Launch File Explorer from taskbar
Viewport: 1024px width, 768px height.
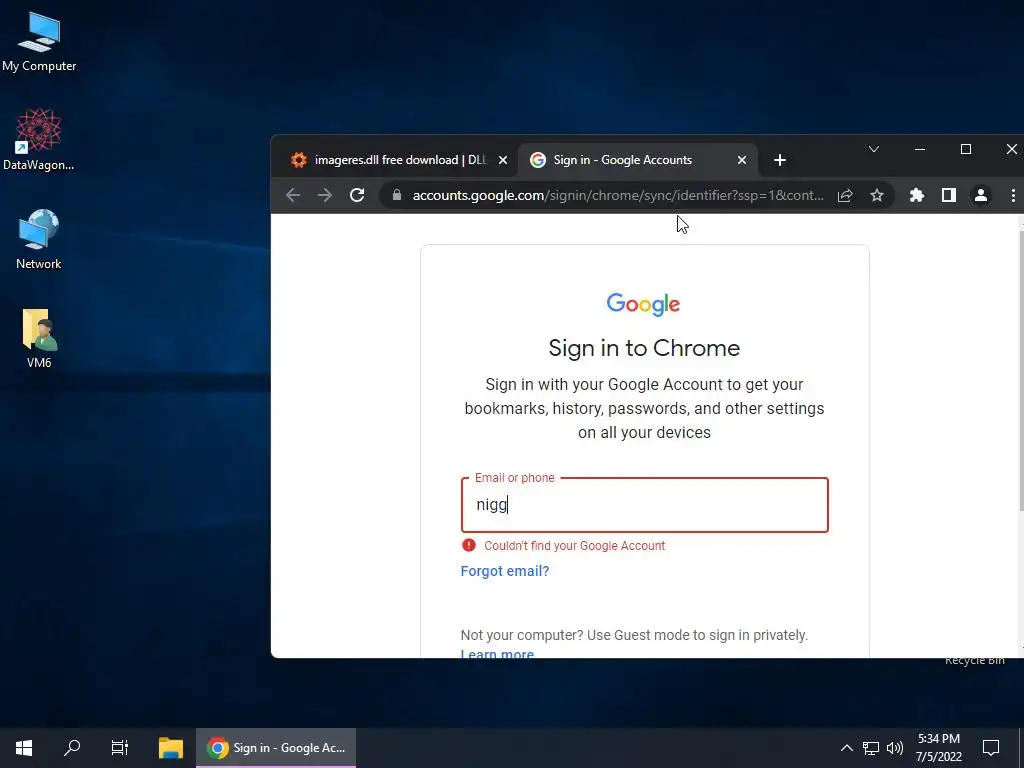(170, 748)
